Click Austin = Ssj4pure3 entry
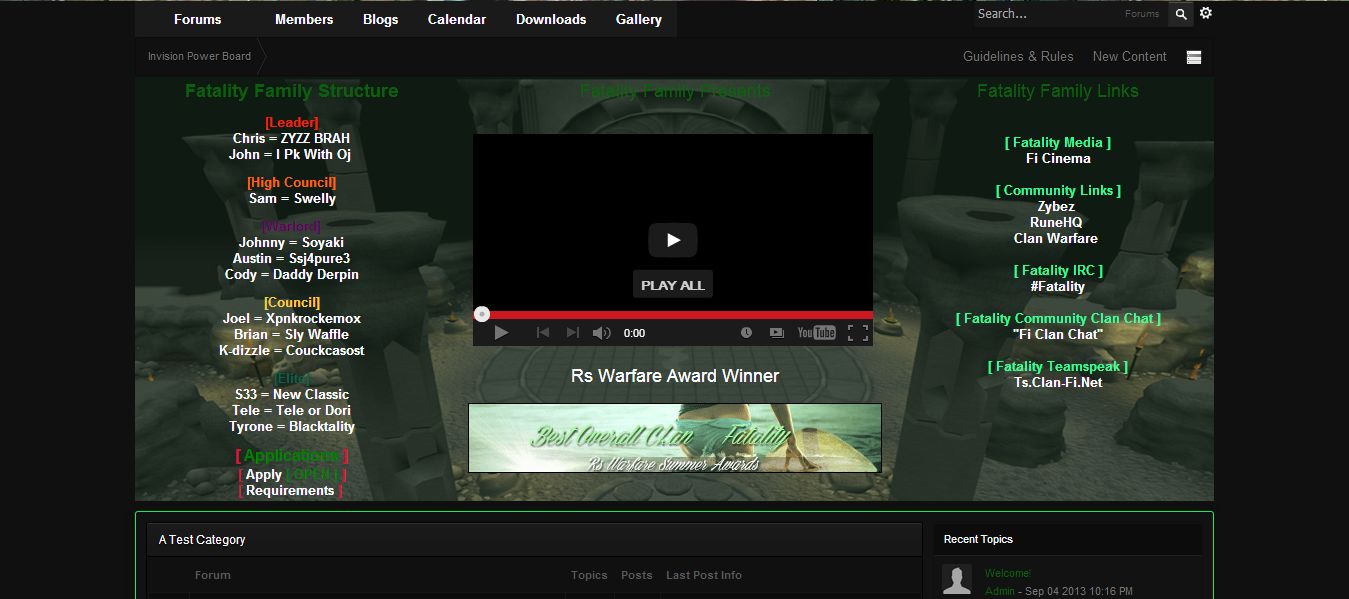 (x=291, y=258)
